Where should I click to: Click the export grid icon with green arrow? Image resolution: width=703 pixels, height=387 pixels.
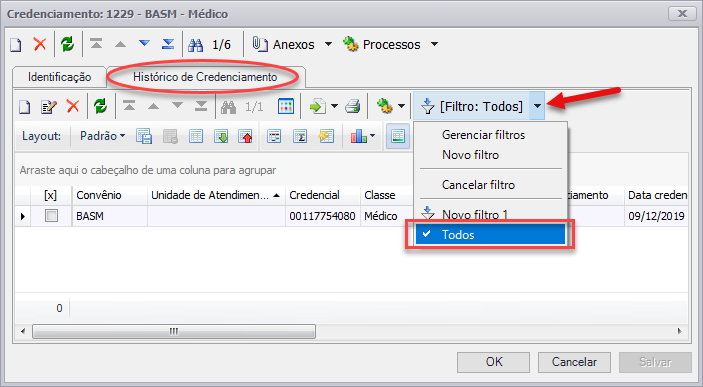click(x=318, y=107)
